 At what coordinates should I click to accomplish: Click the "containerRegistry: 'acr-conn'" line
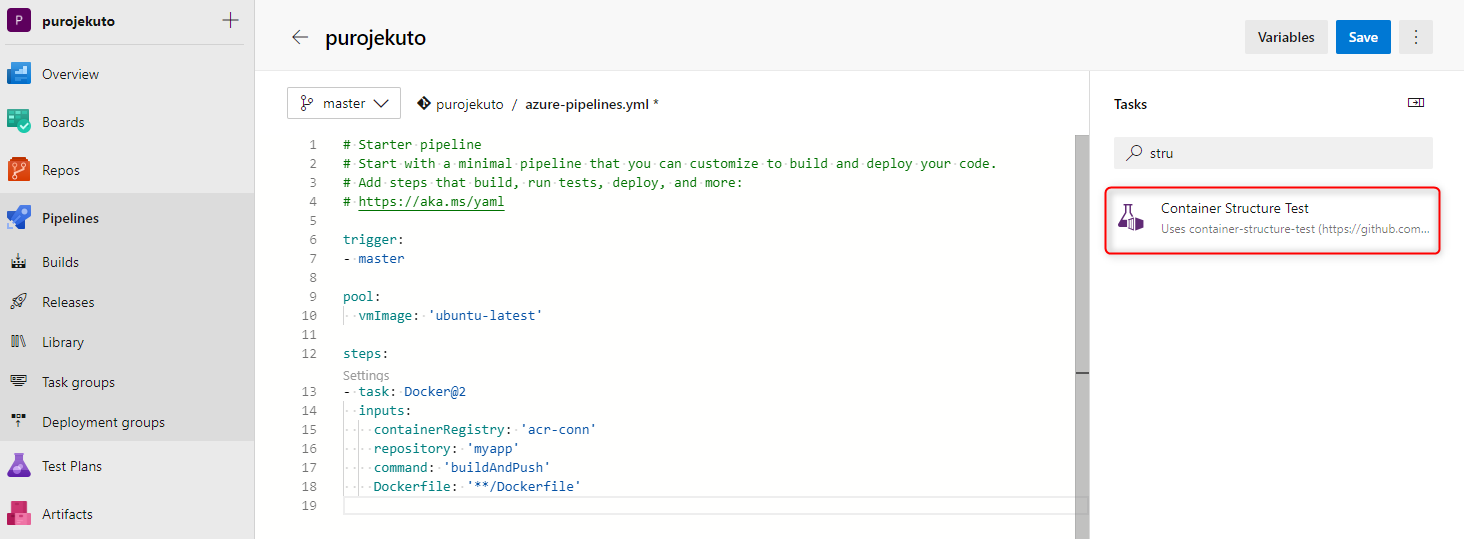point(485,429)
